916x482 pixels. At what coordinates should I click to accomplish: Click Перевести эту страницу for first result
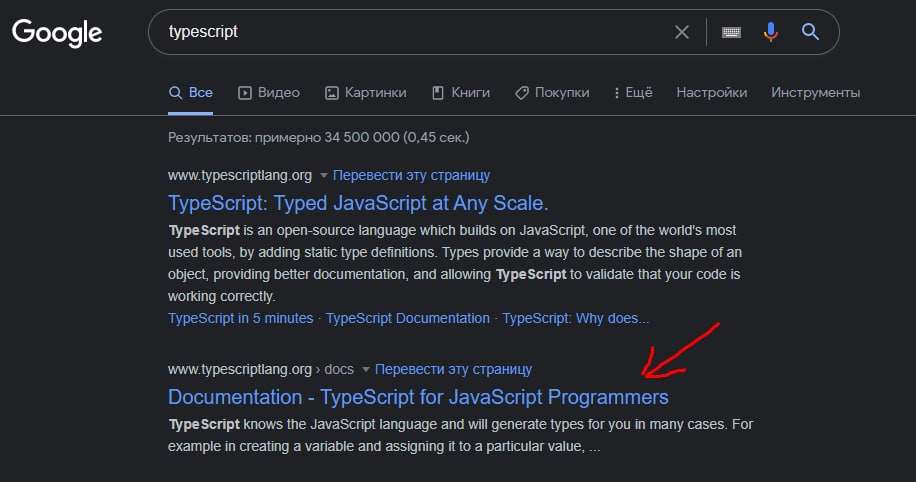tap(411, 175)
